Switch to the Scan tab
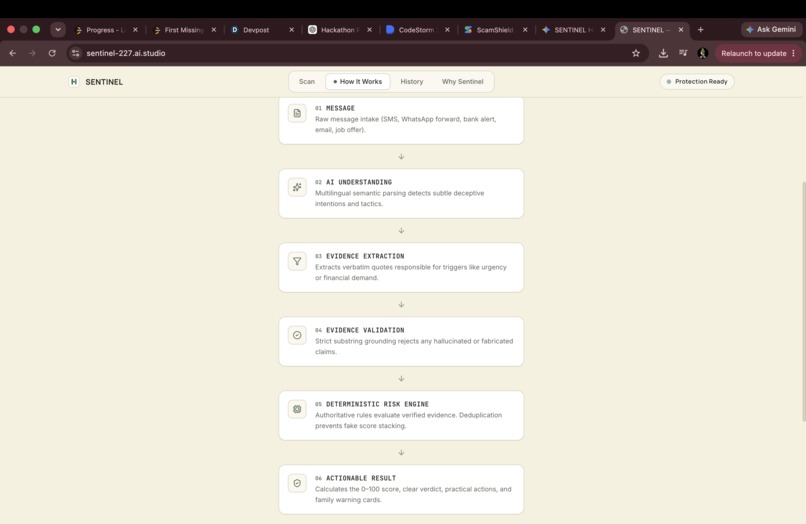806x524 pixels. coord(307,82)
